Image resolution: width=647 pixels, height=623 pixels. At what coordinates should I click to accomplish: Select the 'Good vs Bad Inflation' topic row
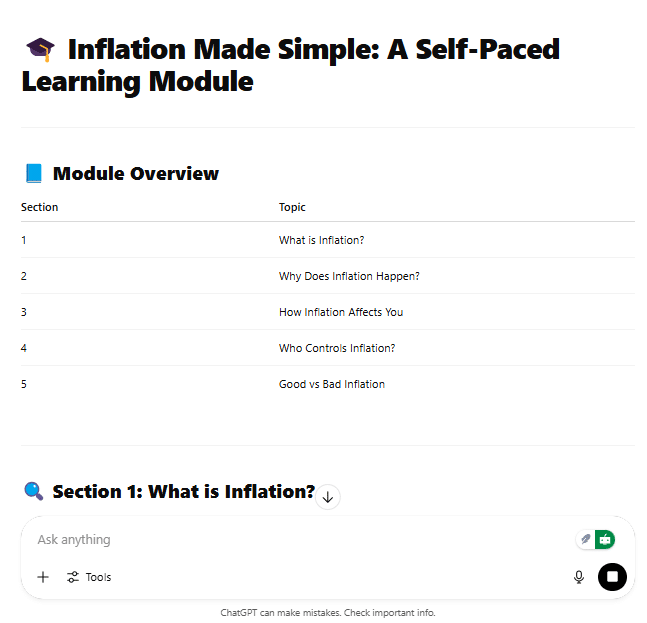[328, 384]
